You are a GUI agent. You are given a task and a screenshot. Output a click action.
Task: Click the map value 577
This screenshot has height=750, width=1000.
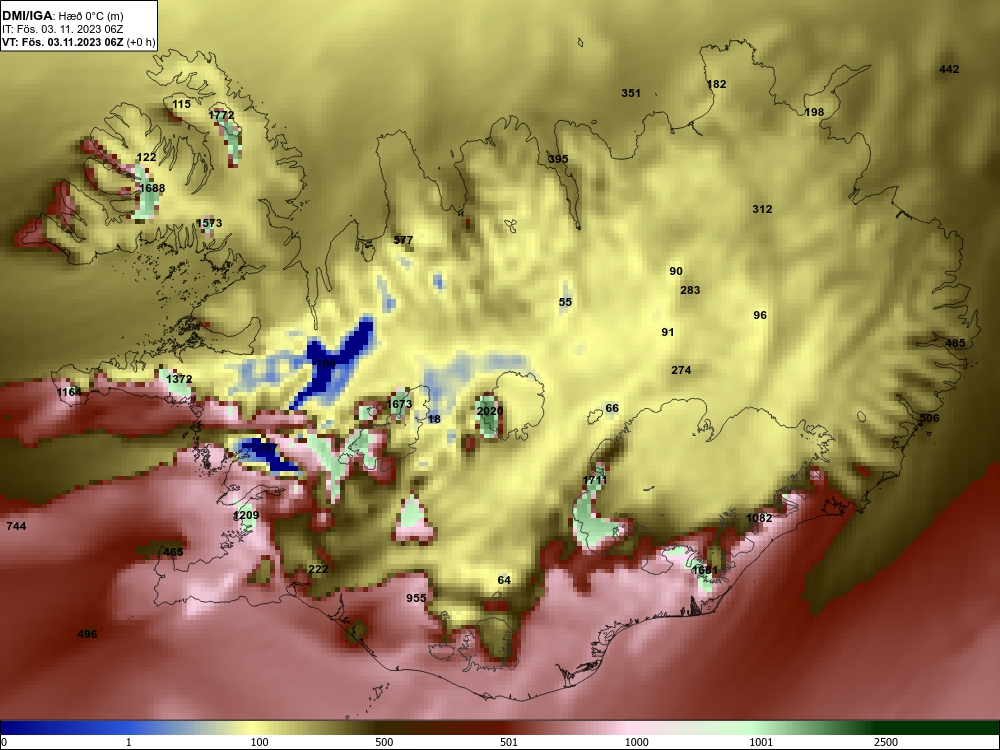click(403, 240)
